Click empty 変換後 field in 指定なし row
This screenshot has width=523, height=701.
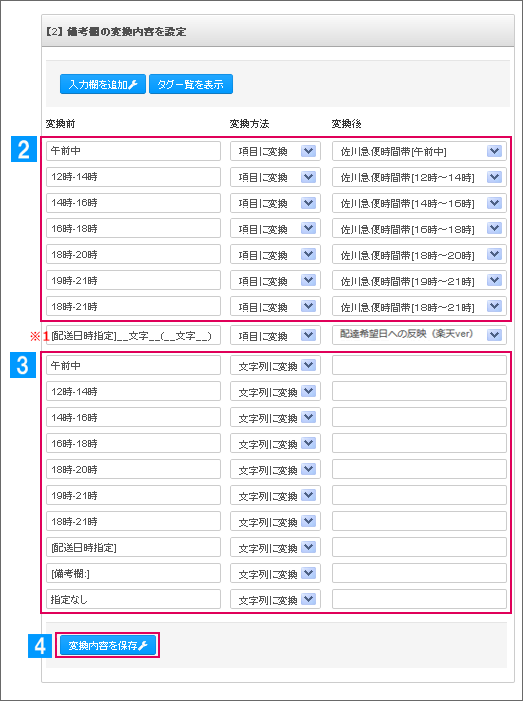point(419,599)
